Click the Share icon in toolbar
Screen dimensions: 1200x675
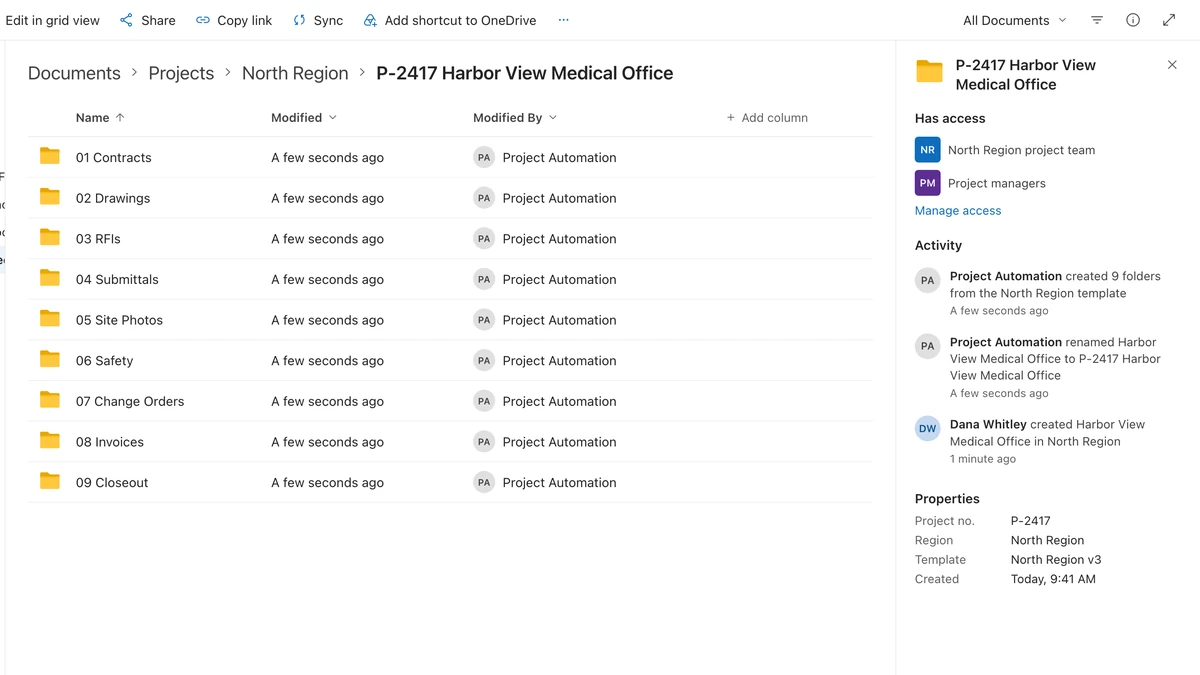click(126, 20)
